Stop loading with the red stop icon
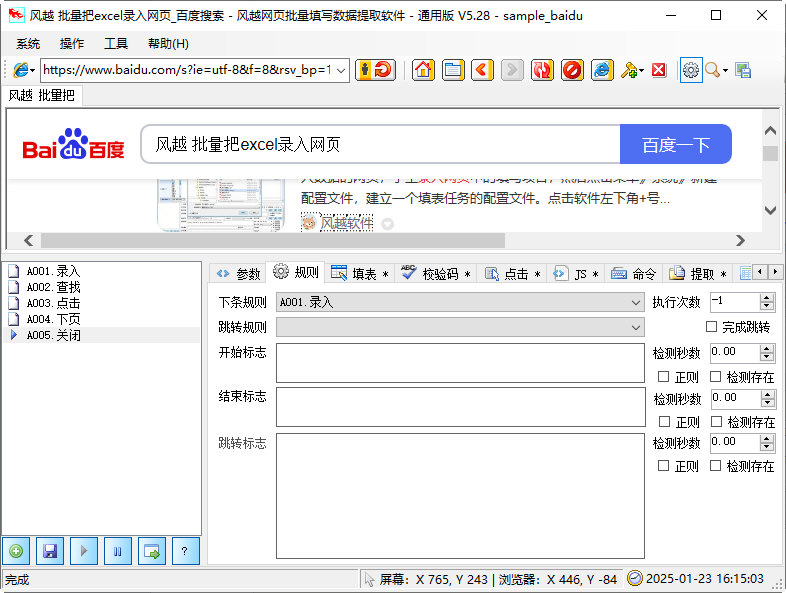This screenshot has width=786, height=593. click(x=572, y=70)
